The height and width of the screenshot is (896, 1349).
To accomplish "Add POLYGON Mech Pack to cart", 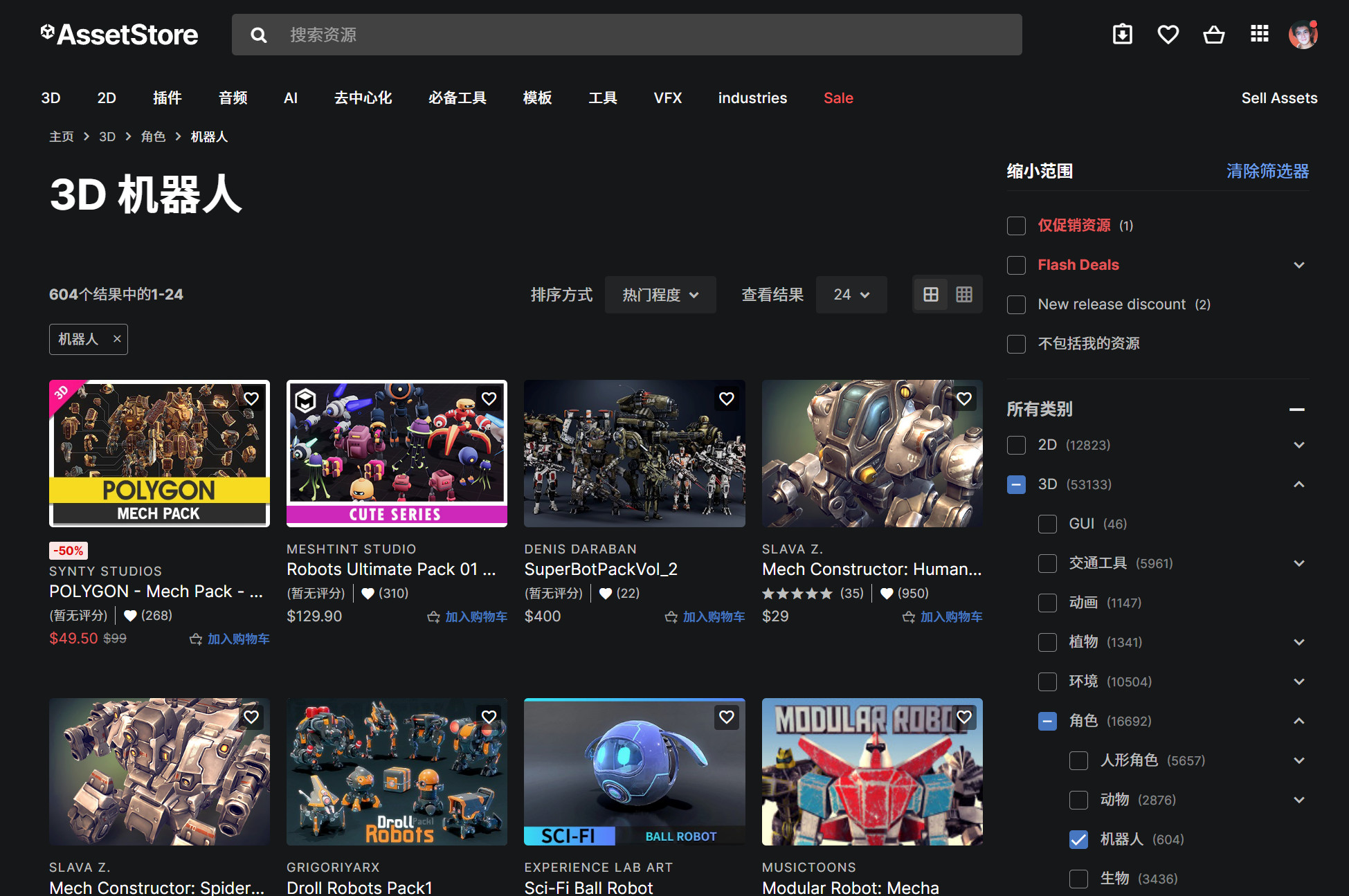I will pyautogui.click(x=230, y=639).
